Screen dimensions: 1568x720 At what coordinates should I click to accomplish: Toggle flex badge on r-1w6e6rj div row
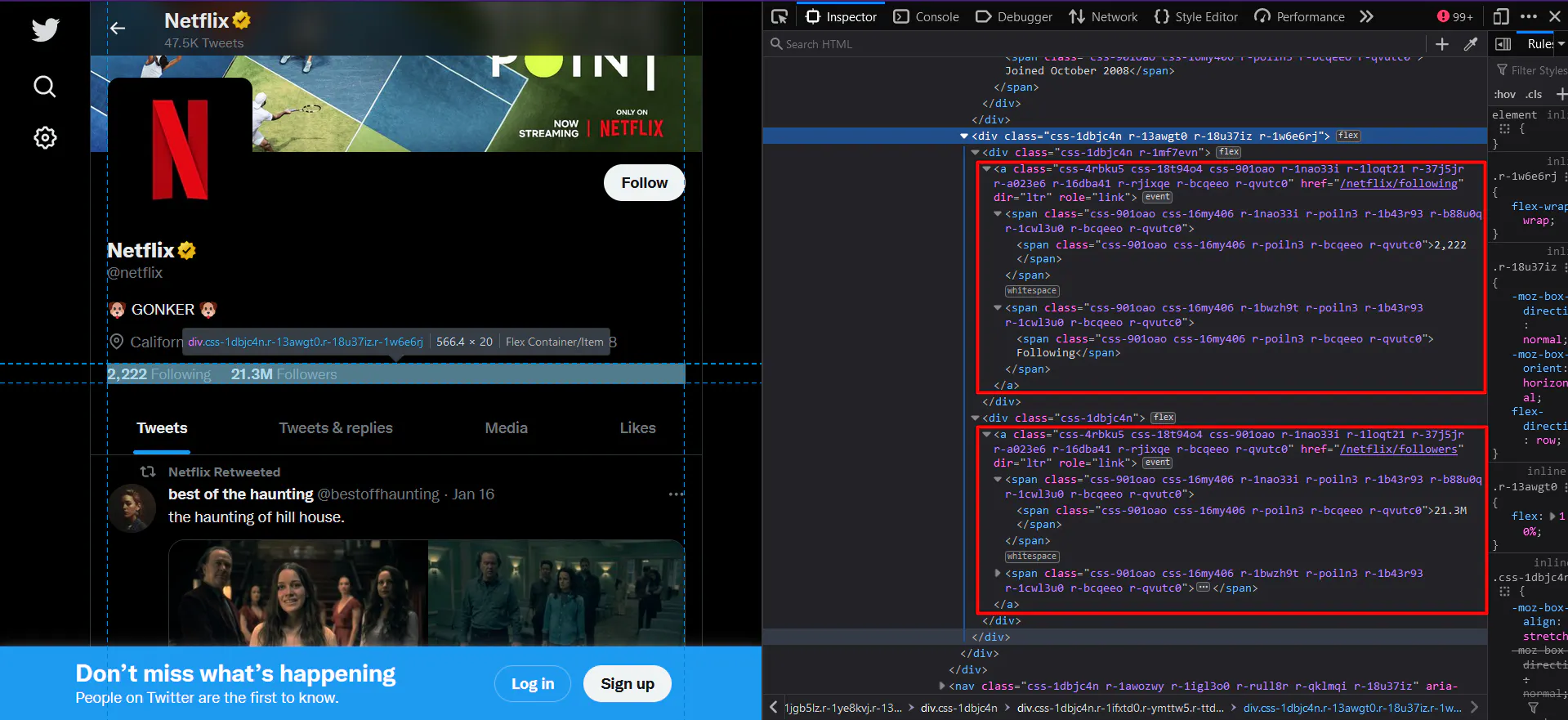[1348, 136]
